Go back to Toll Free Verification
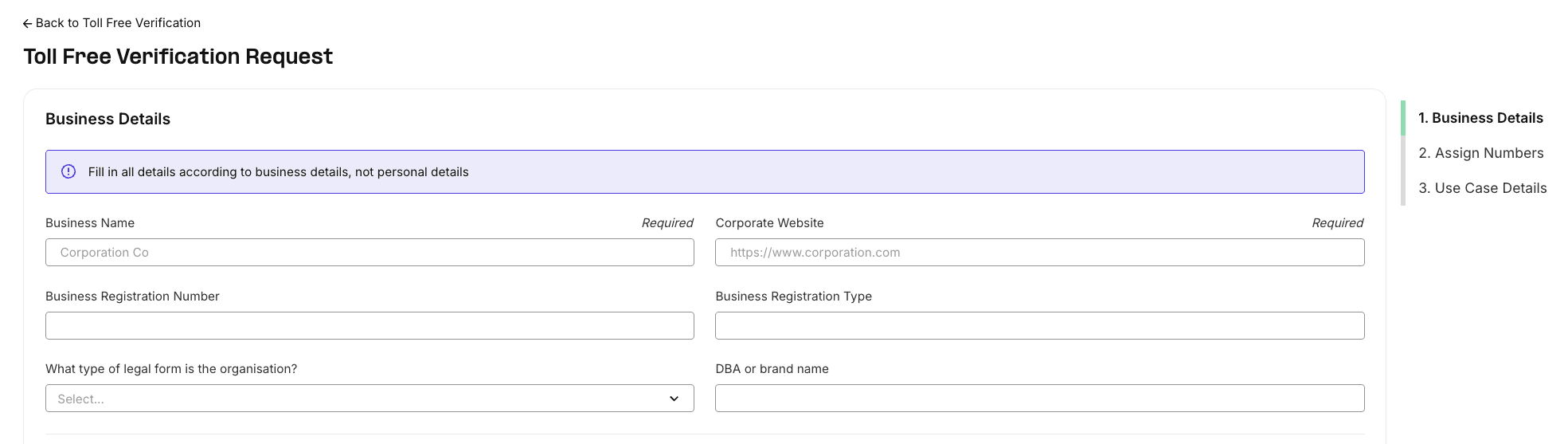Image resolution: width=1568 pixels, height=444 pixels. tap(117, 23)
